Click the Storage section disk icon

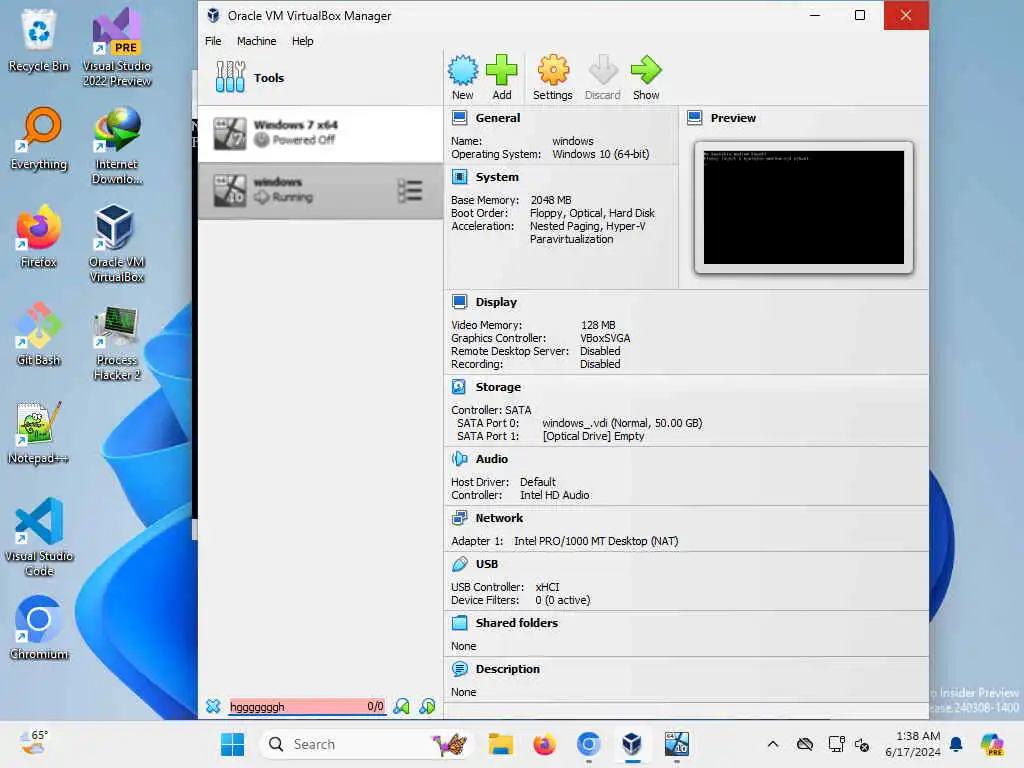[x=459, y=387]
